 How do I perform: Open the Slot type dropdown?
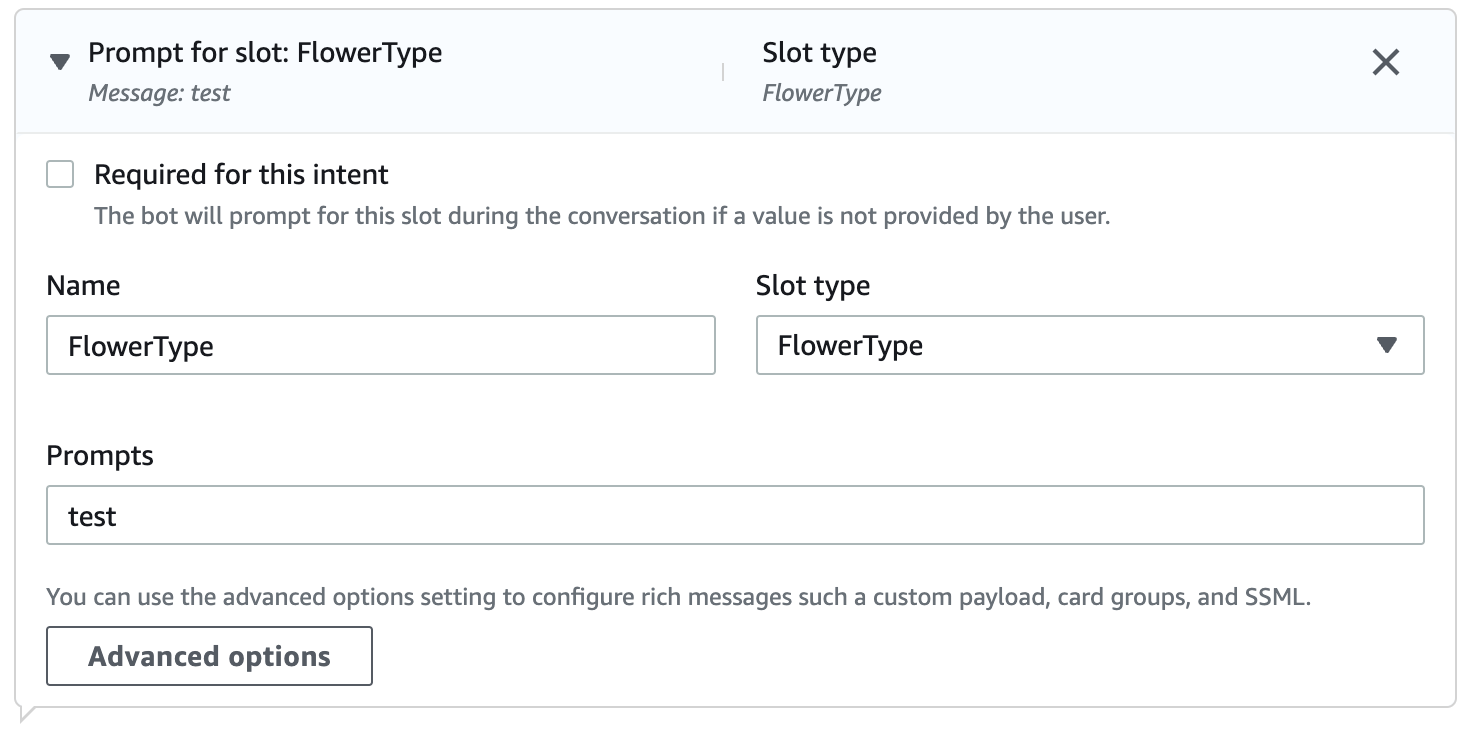pyautogui.click(x=1090, y=345)
